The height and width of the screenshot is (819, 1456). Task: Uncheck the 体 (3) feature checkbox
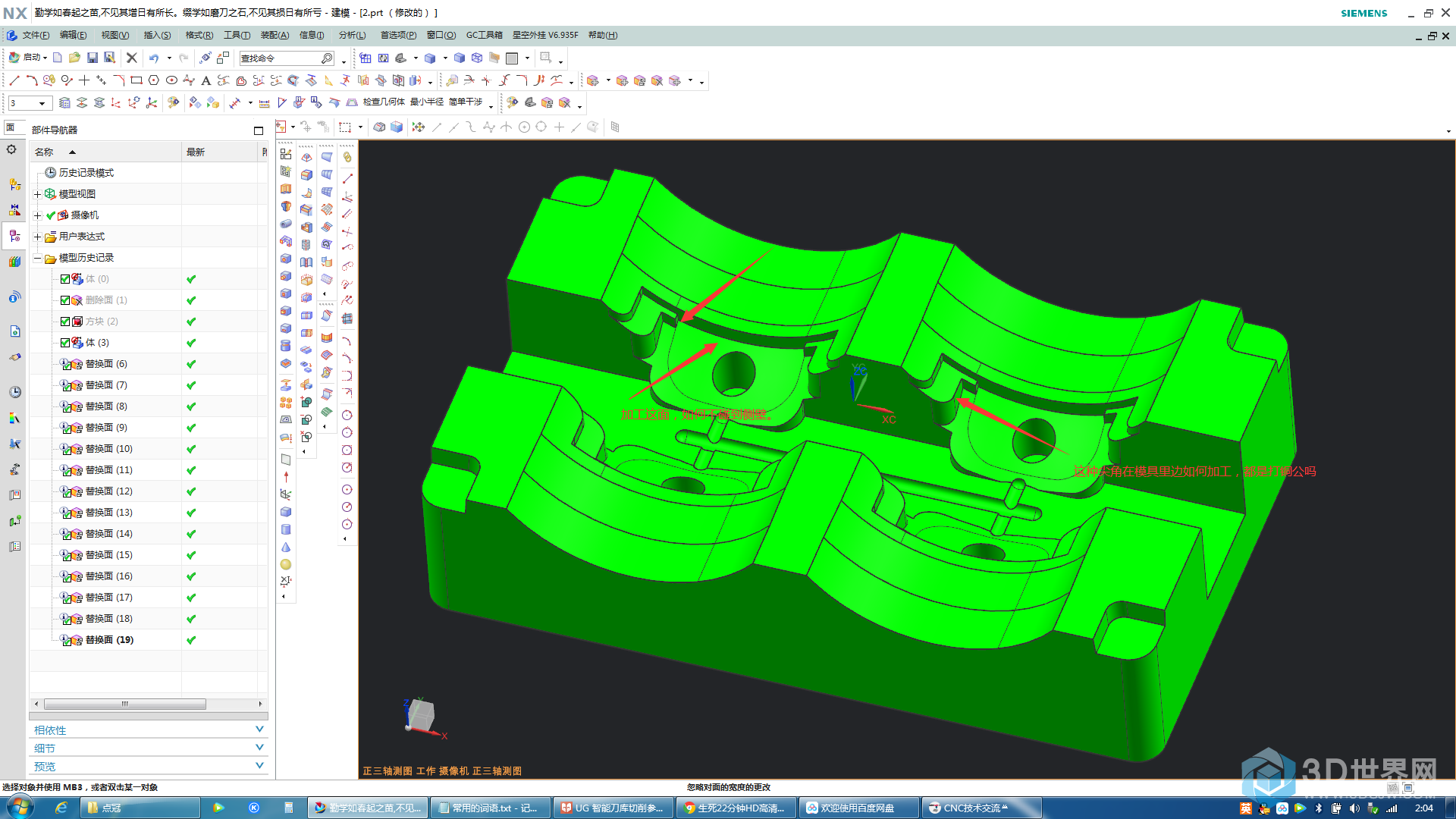65,343
